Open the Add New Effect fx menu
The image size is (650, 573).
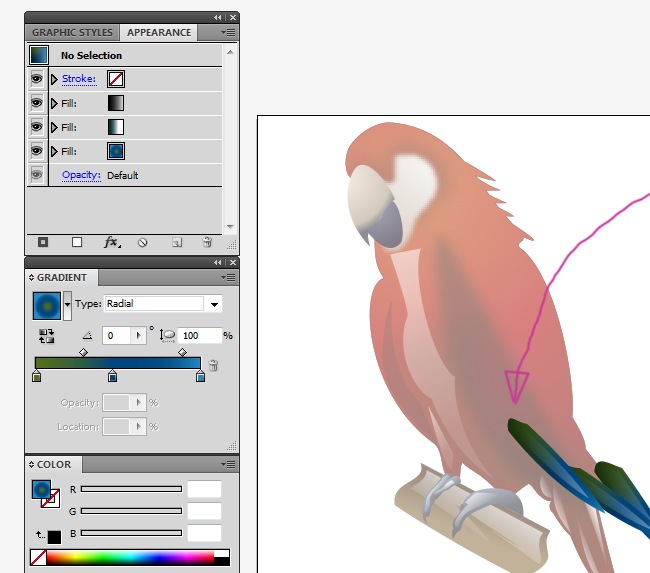pyautogui.click(x=111, y=242)
